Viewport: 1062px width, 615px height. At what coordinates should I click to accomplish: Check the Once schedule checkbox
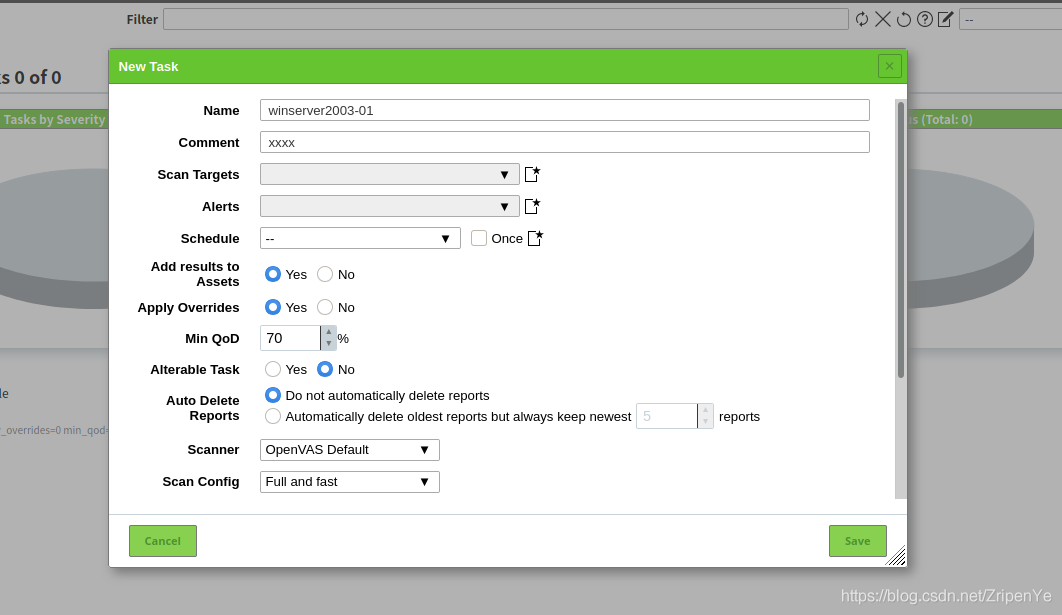pos(479,238)
